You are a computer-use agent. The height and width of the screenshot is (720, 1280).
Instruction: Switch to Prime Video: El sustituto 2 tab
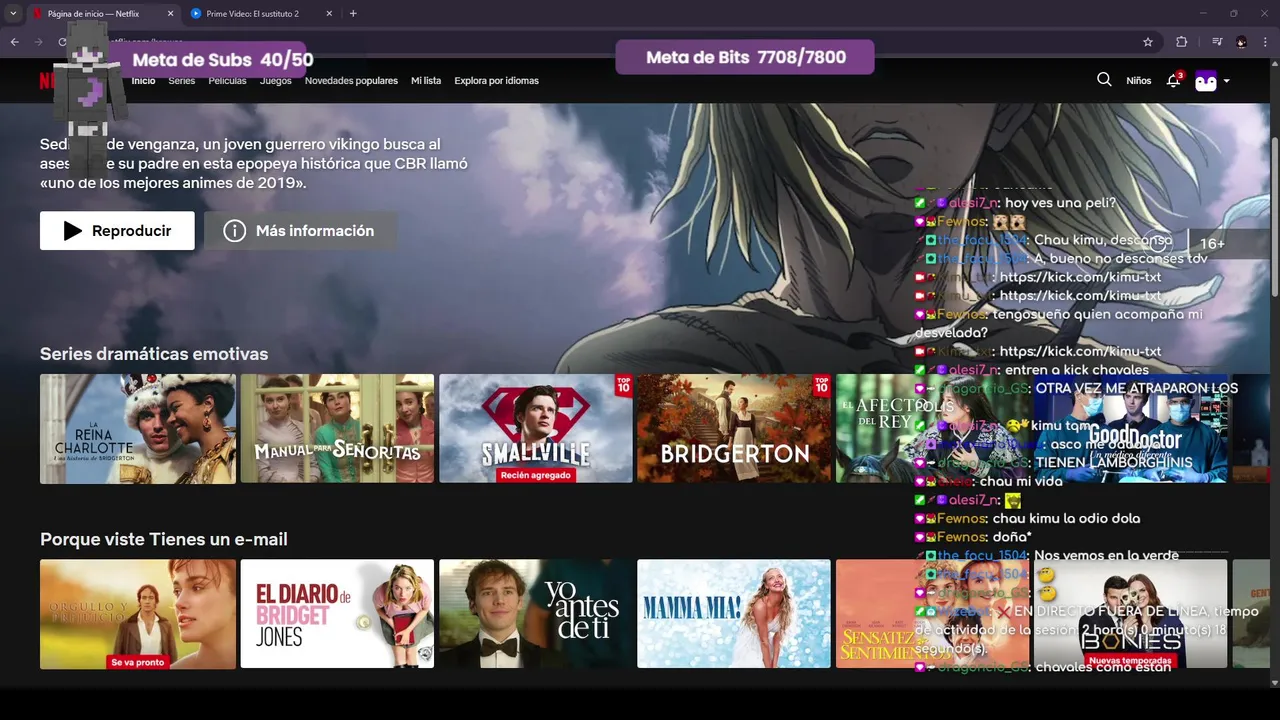tap(262, 14)
